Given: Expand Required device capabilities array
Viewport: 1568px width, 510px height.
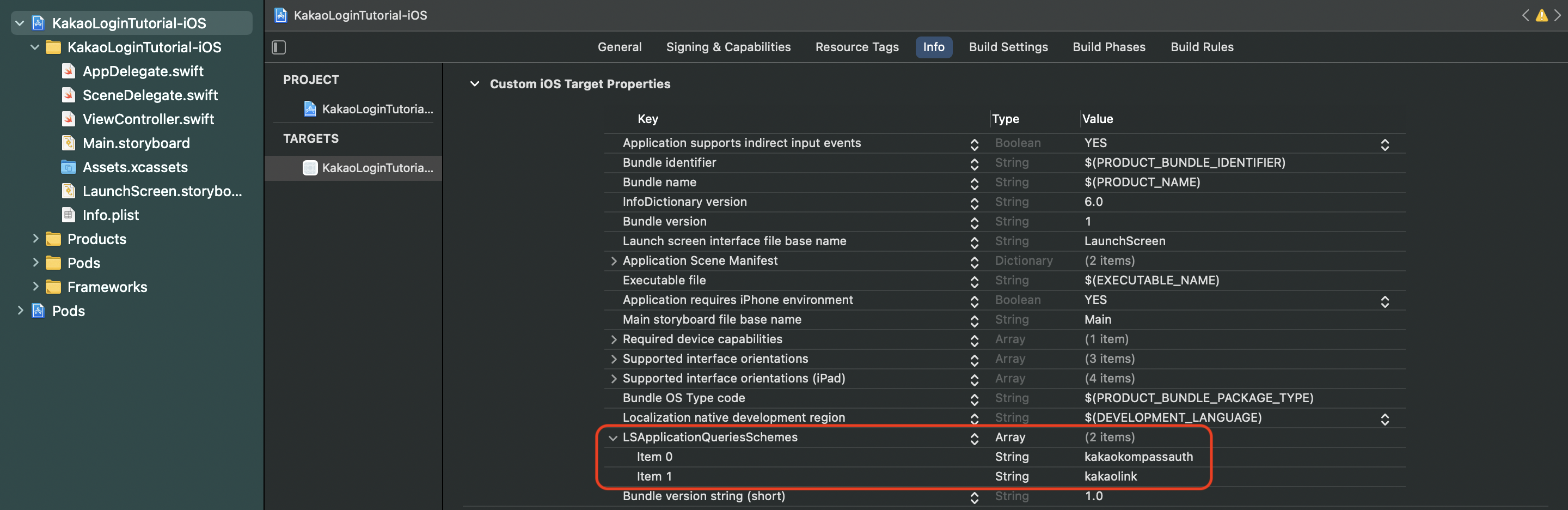Looking at the screenshot, I should click(x=614, y=339).
